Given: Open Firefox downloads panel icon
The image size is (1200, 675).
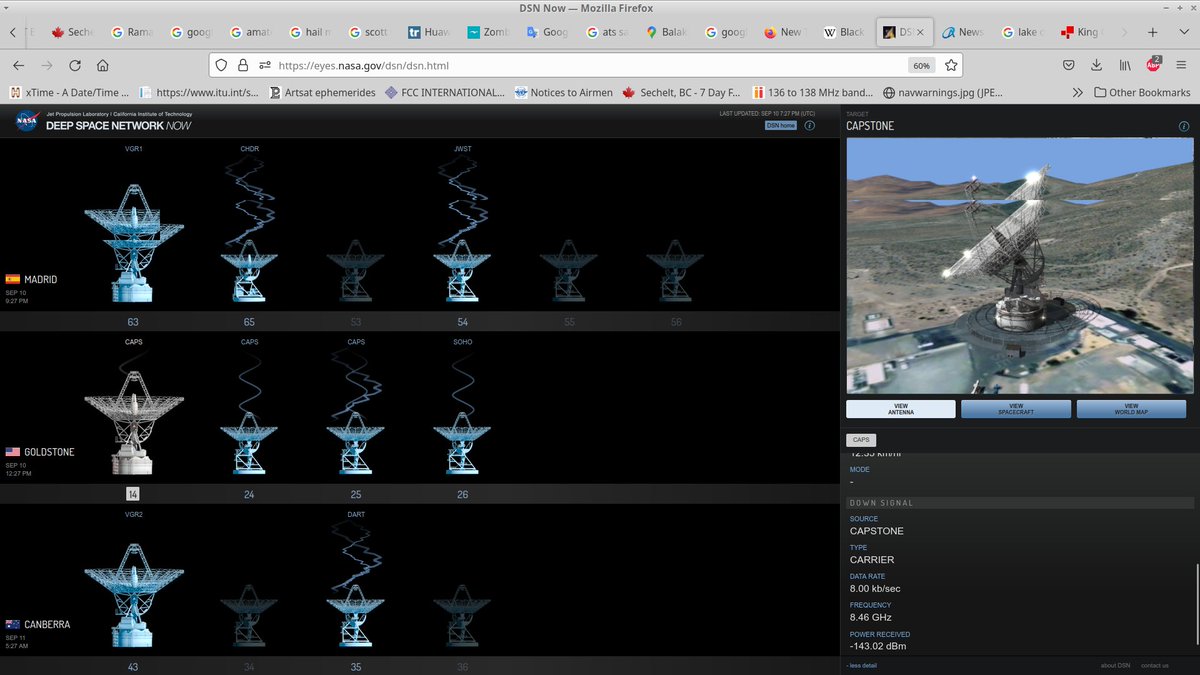Looking at the screenshot, I should [x=1096, y=65].
